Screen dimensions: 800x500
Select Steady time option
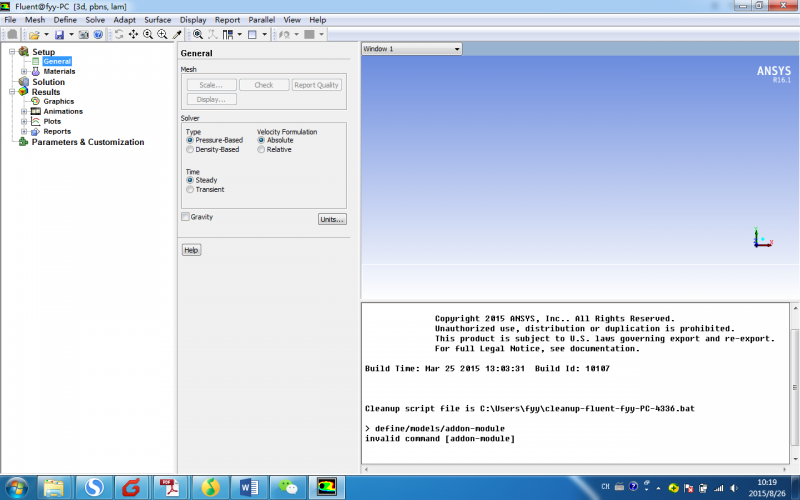pyautogui.click(x=190, y=180)
